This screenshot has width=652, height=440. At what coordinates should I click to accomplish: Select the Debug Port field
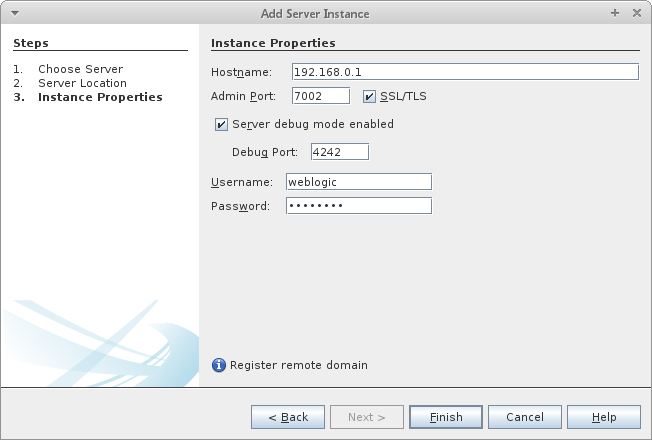click(x=340, y=152)
